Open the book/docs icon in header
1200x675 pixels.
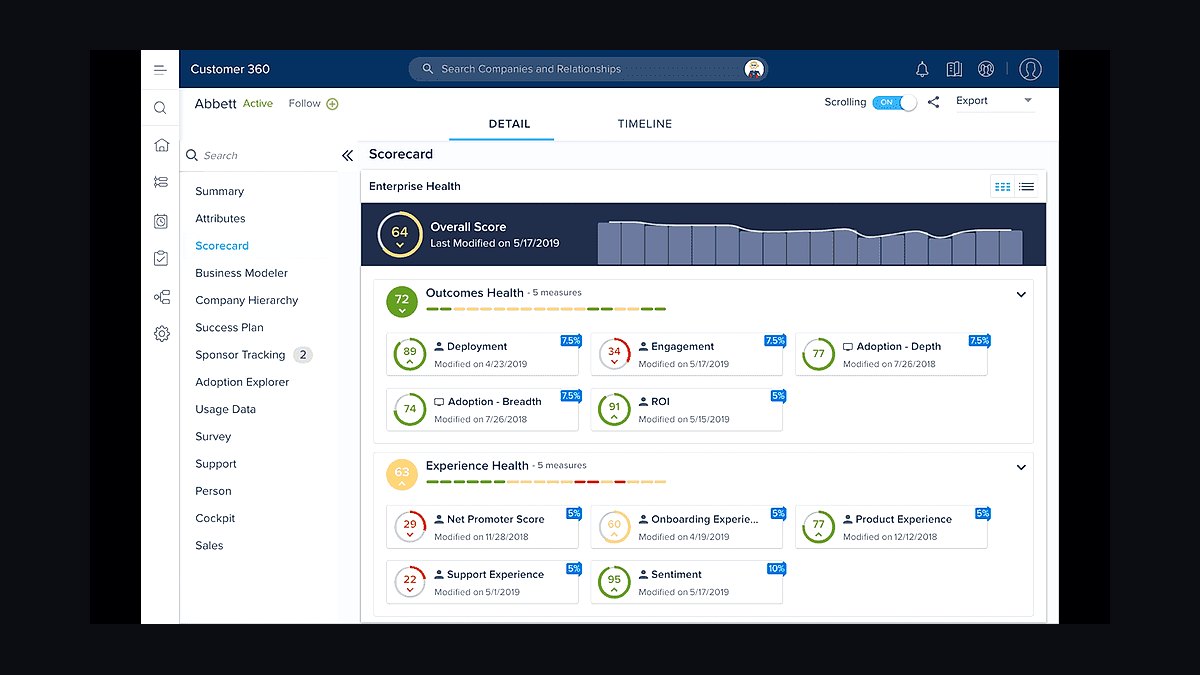click(954, 69)
